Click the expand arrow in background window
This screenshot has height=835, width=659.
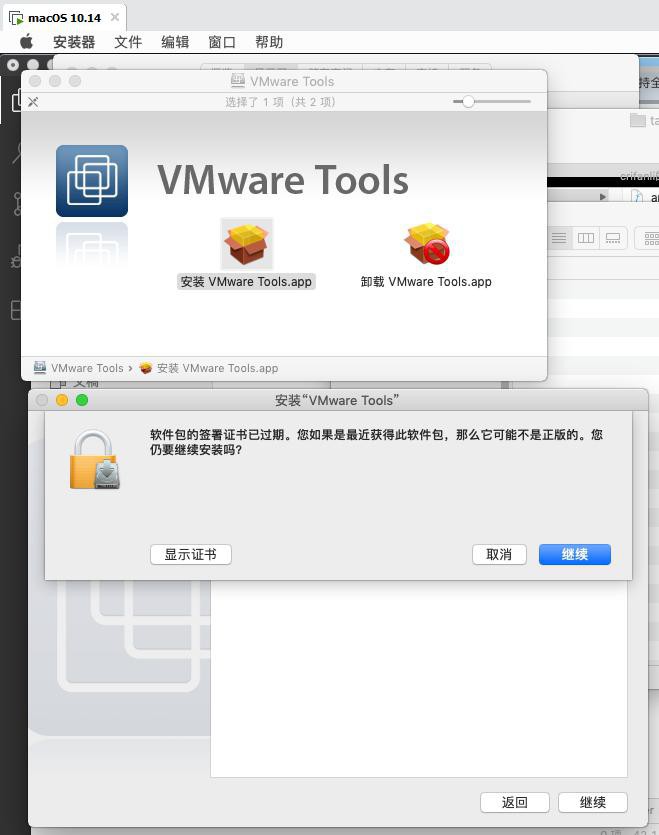[603, 197]
